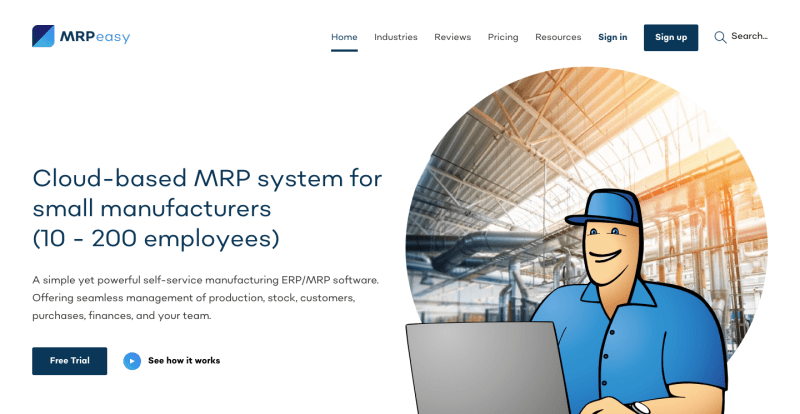This screenshot has width=800, height=414.
Task: Open the Industries menu
Action: coord(396,37)
